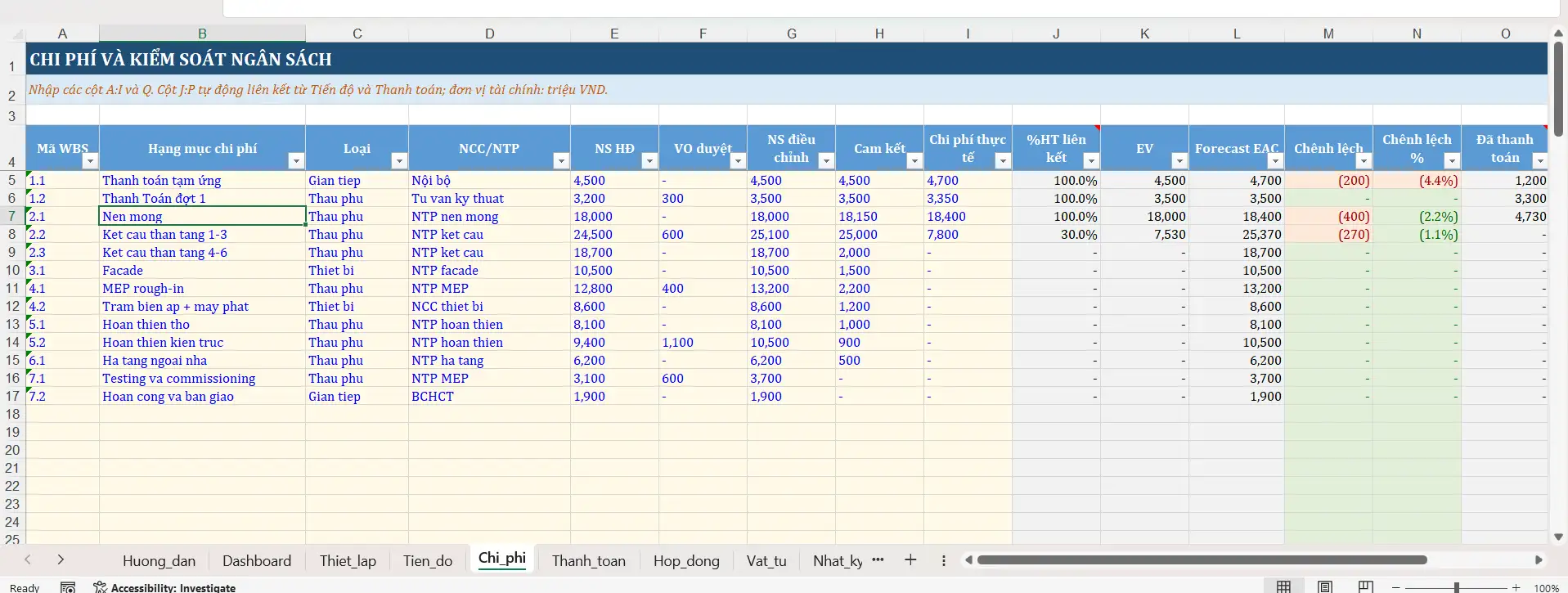Open filter dropdown for Forecast EAC column

tap(1274, 161)
